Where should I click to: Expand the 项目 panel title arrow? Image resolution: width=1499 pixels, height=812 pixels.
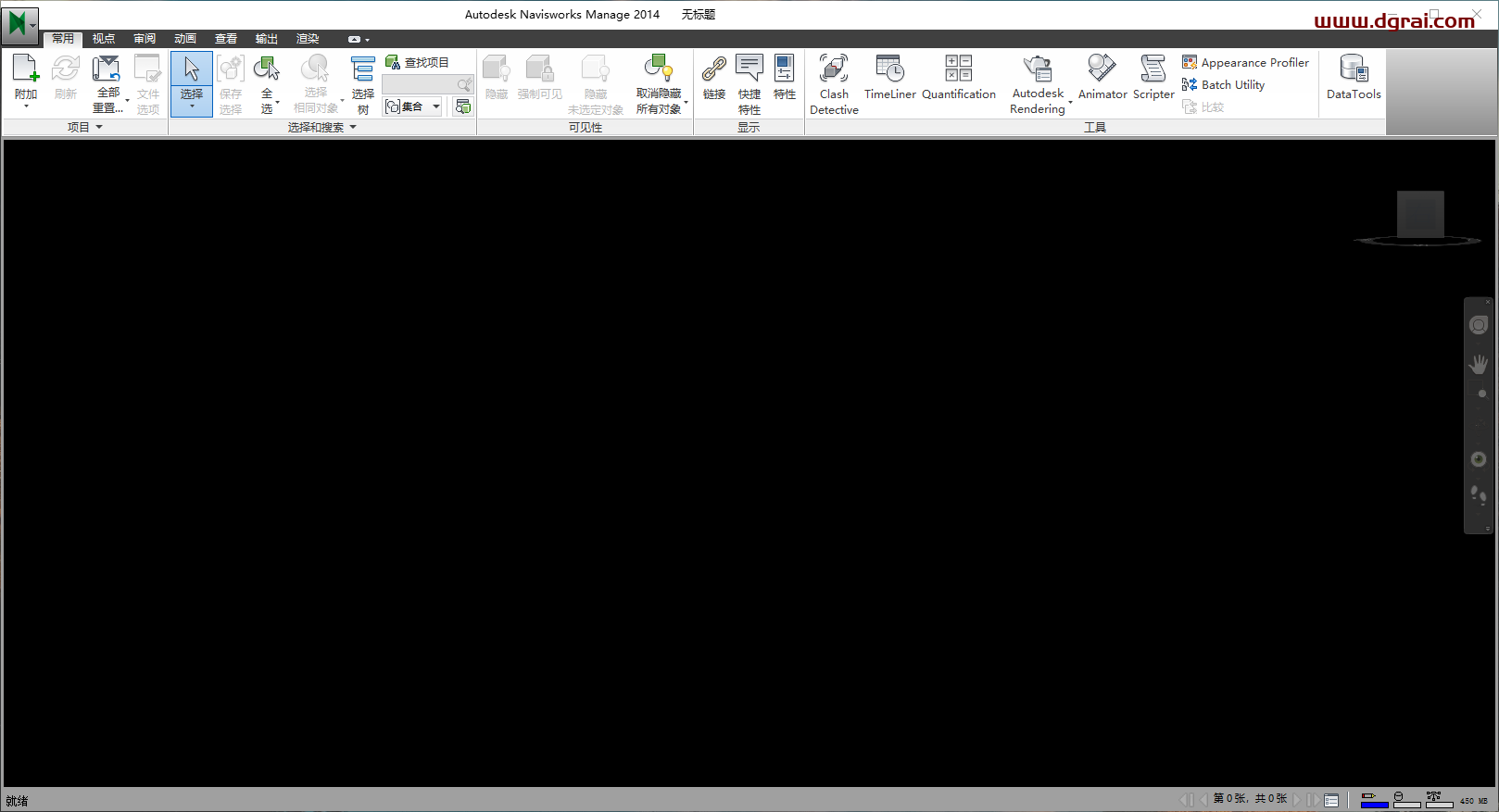pos(99,127)
